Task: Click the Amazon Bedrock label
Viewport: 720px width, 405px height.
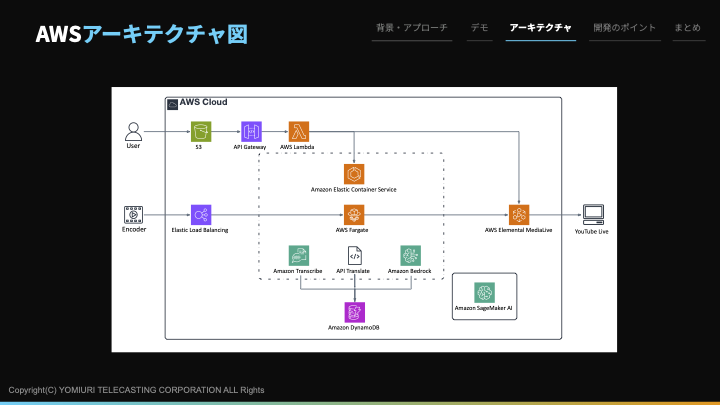Action: coord(410,271)
